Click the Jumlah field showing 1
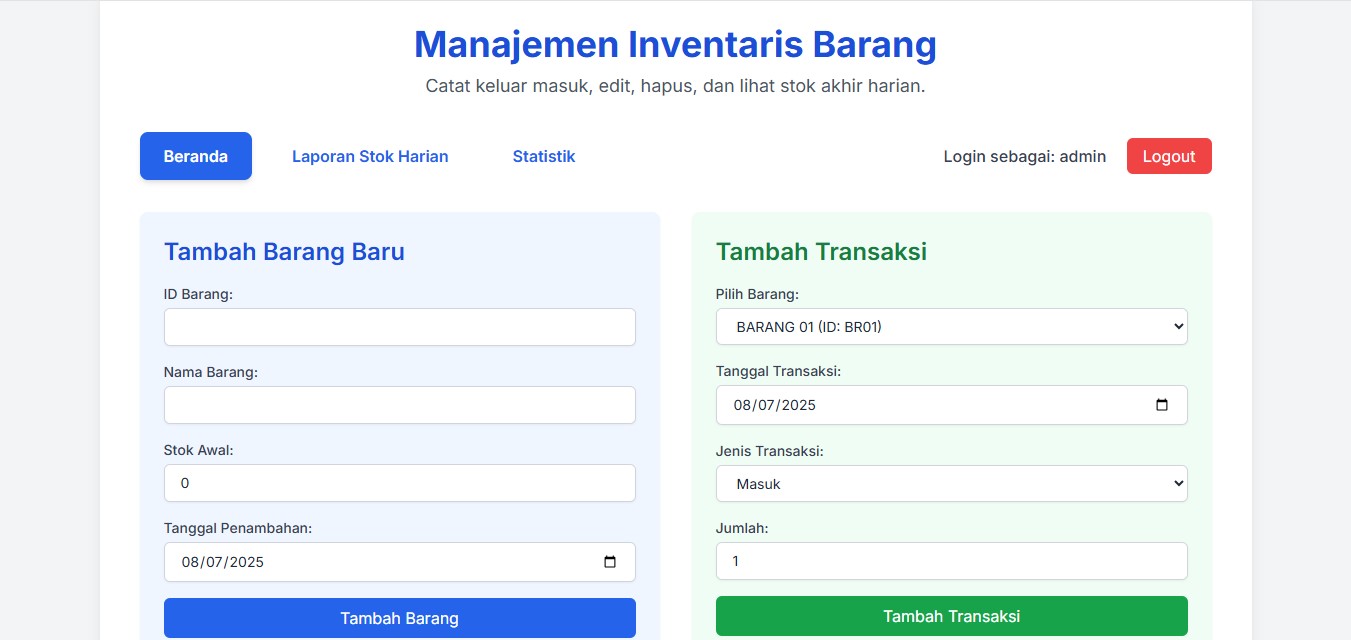Viewport: 1351px width, 640px height. tap(951, 561)
